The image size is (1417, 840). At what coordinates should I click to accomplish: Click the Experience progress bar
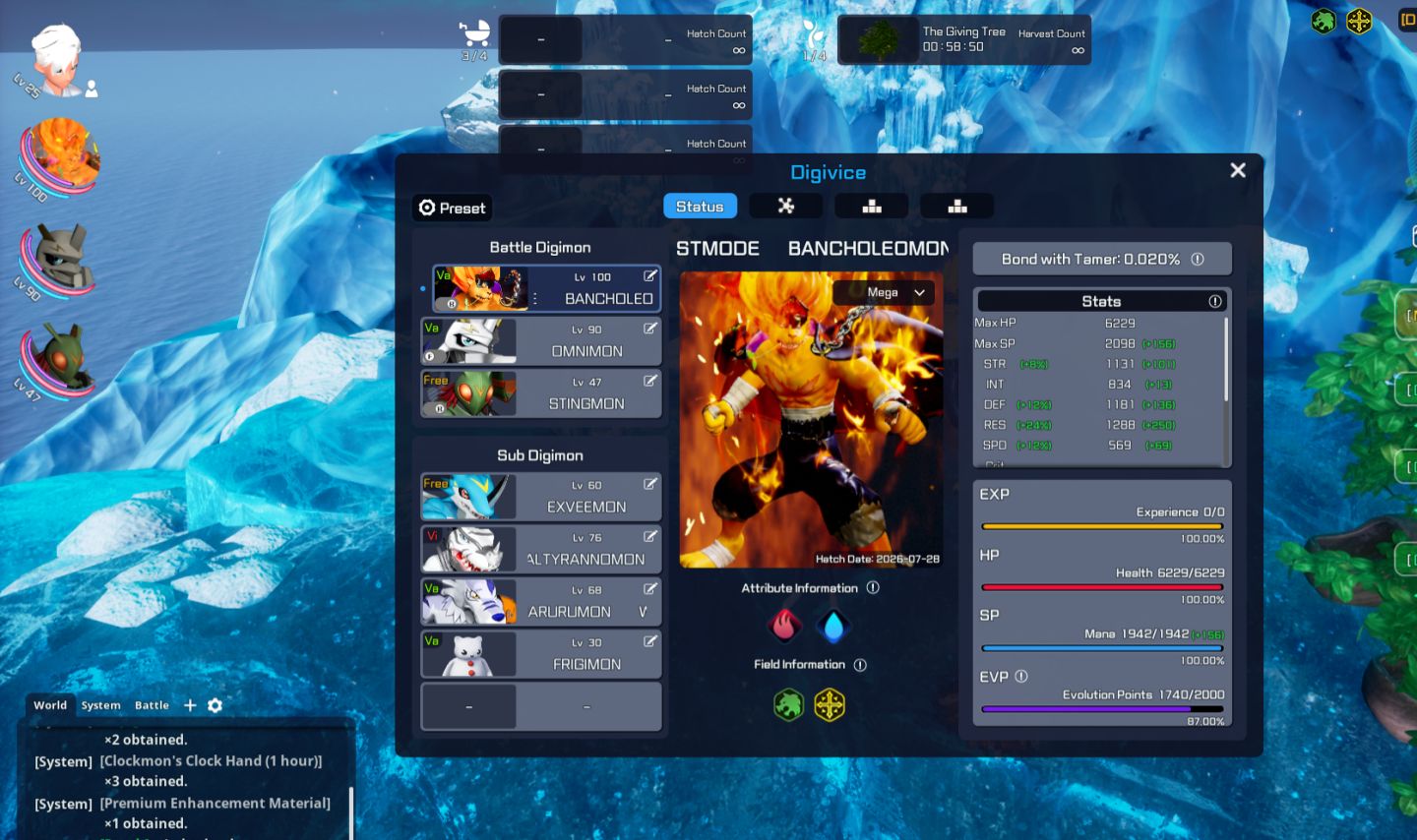tap(1102, 526)
